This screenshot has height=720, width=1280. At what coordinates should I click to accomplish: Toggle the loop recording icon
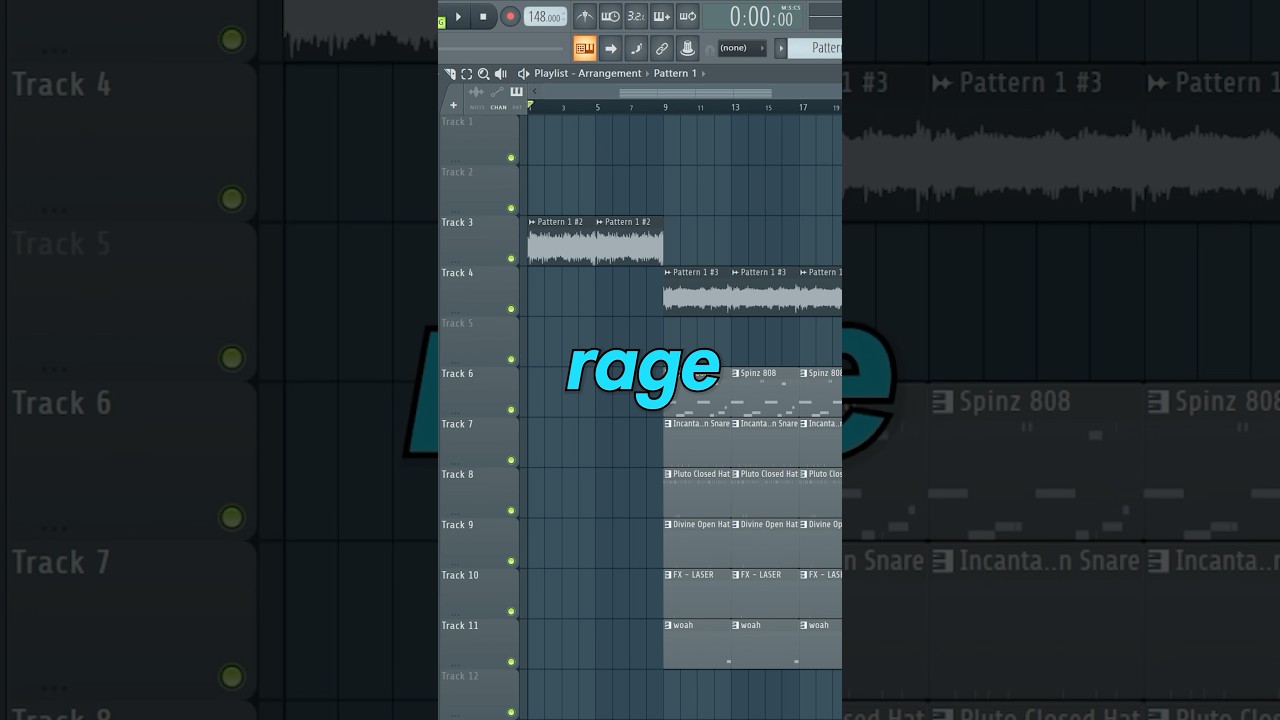(687, 16)
